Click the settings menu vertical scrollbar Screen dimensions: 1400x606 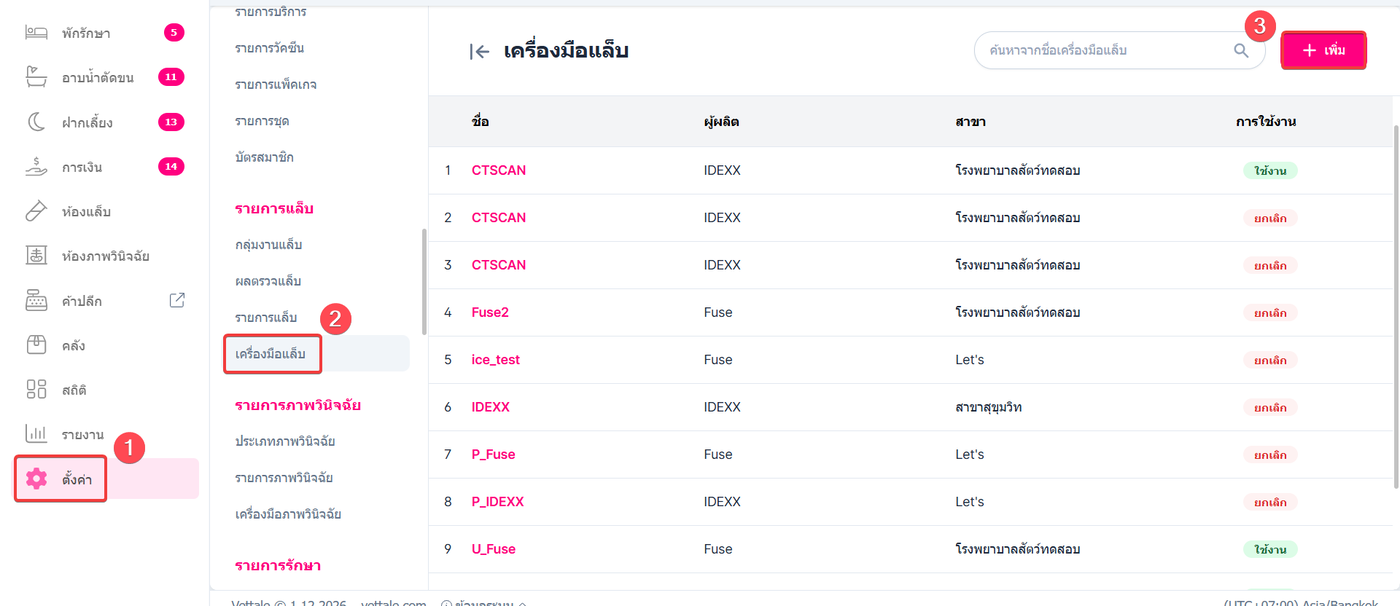(424, 282)
